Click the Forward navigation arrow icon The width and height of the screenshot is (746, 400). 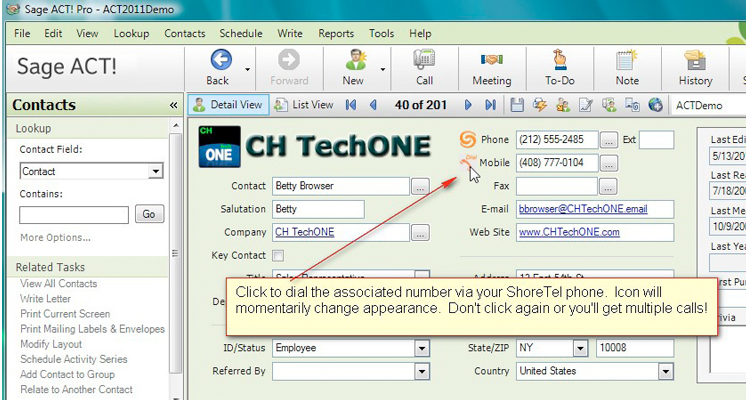(289, 60)
